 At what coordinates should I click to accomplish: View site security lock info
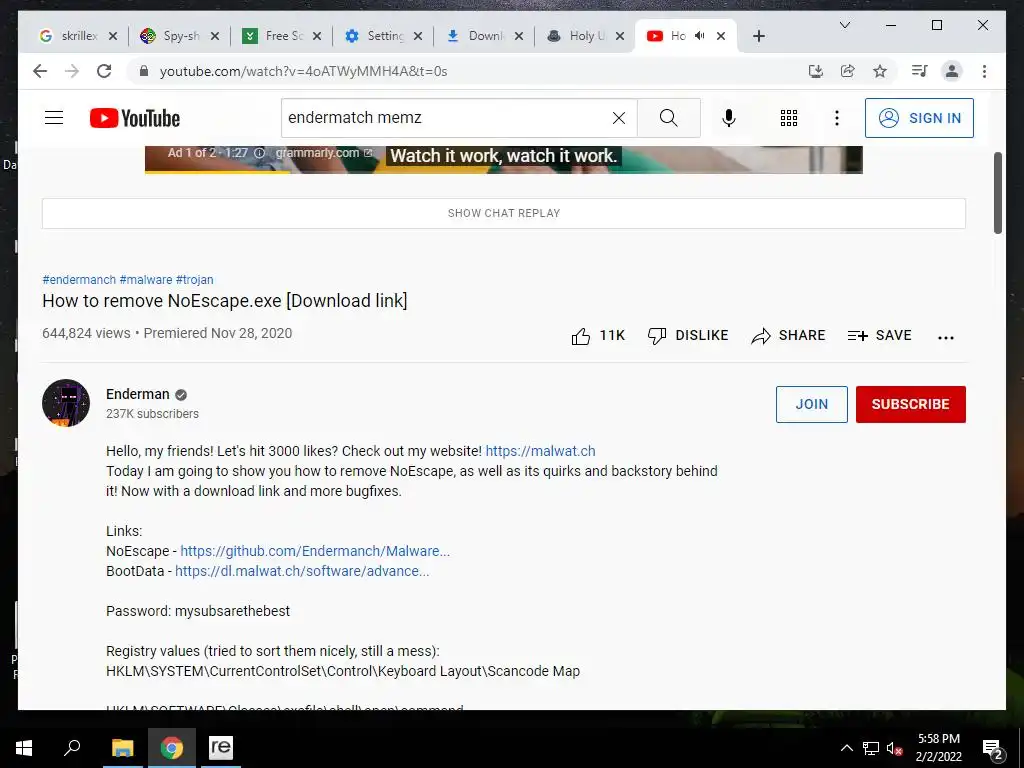click(x=144, y=71)
